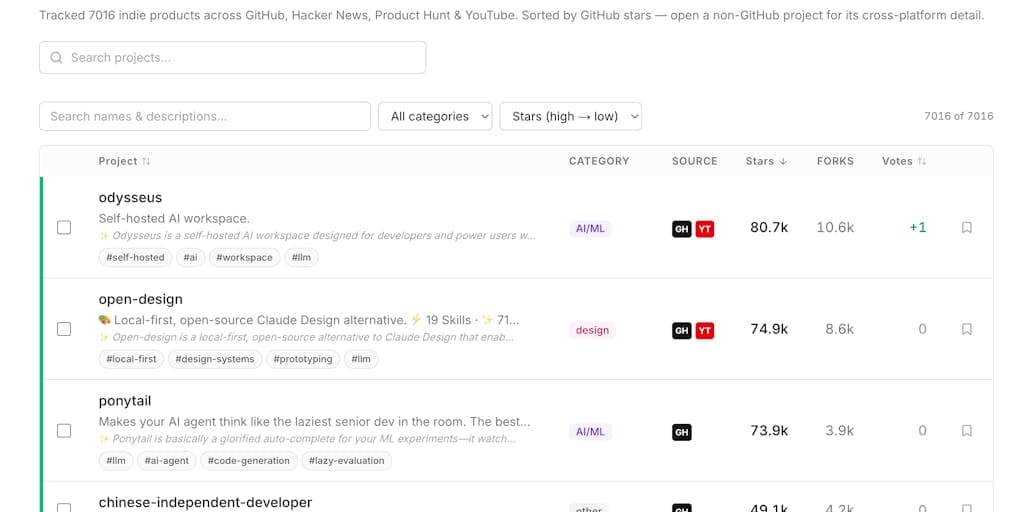Click the GH source icon for open-design
Image resolution: width=1024 pixels, height=512 pixels.
[x=682, y=331]
